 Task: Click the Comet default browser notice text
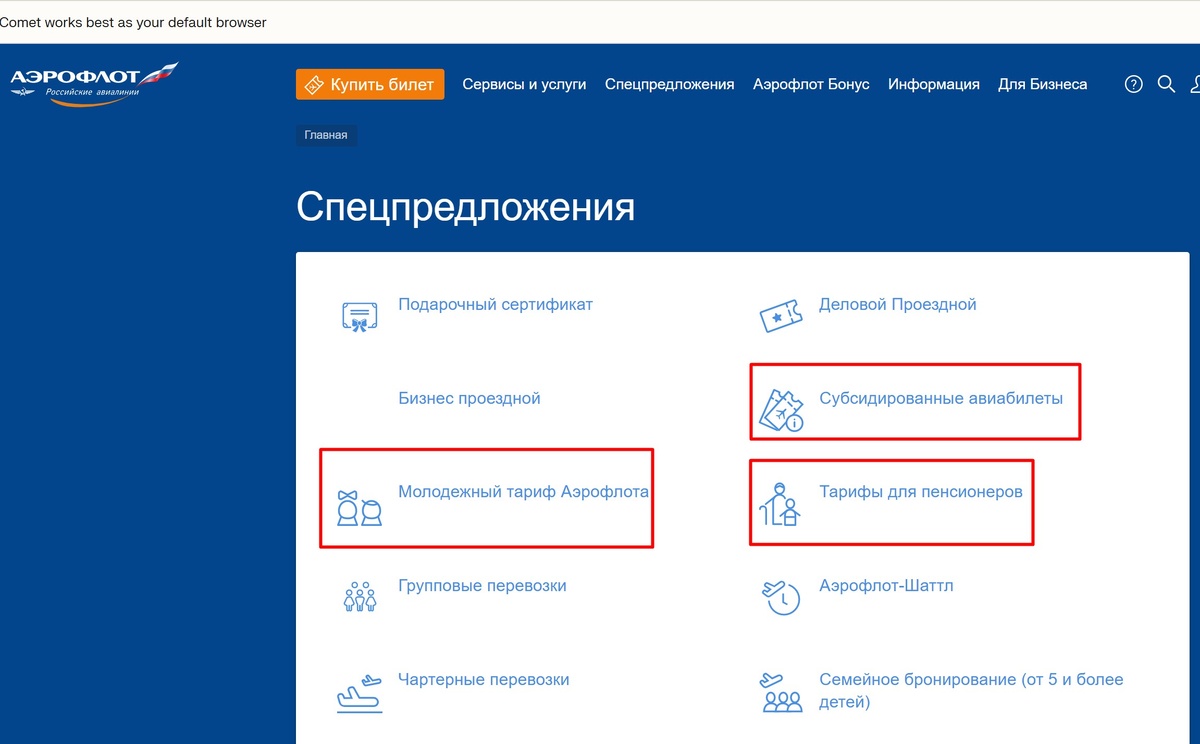[x=133, y=22]
